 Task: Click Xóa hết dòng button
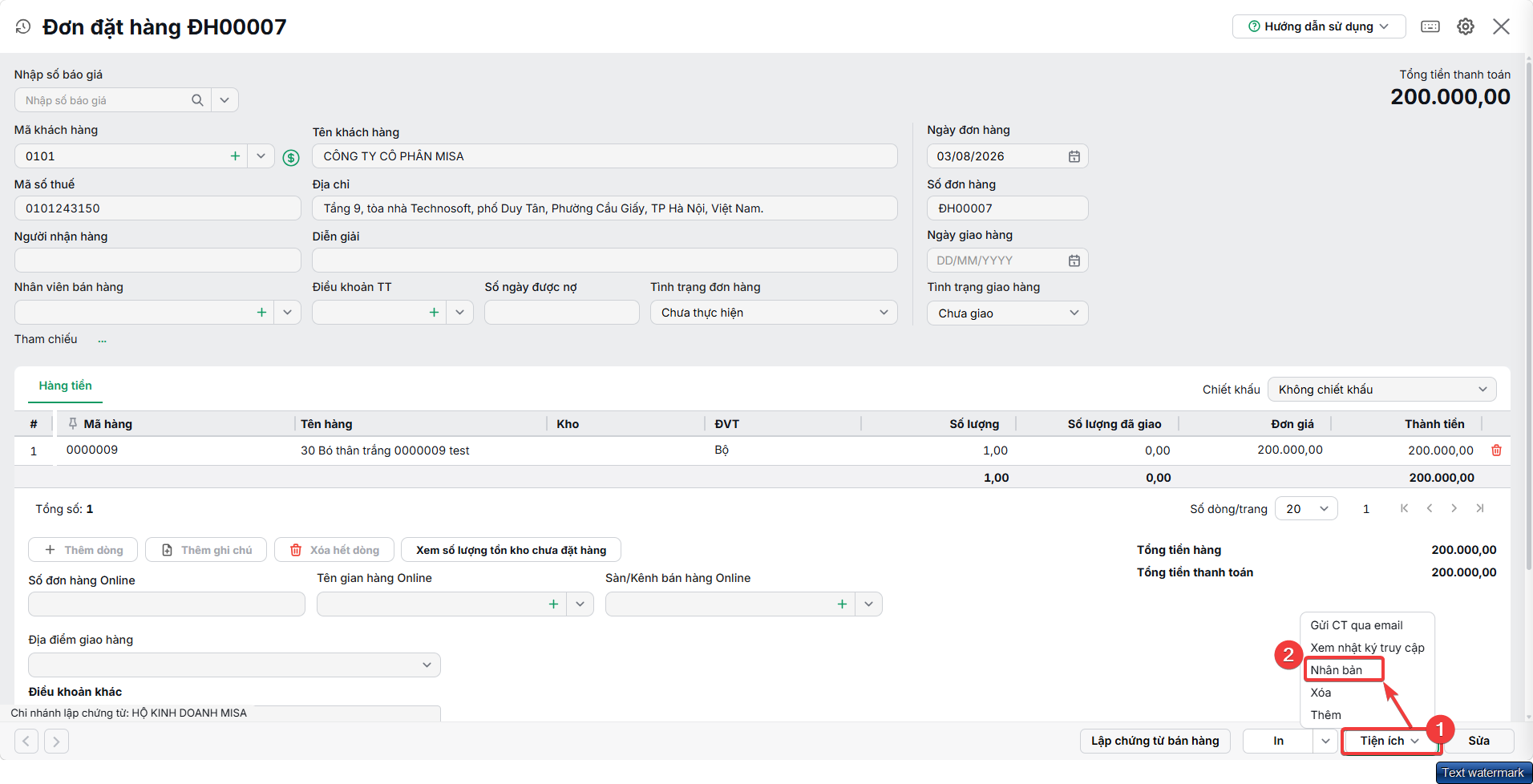334,550
